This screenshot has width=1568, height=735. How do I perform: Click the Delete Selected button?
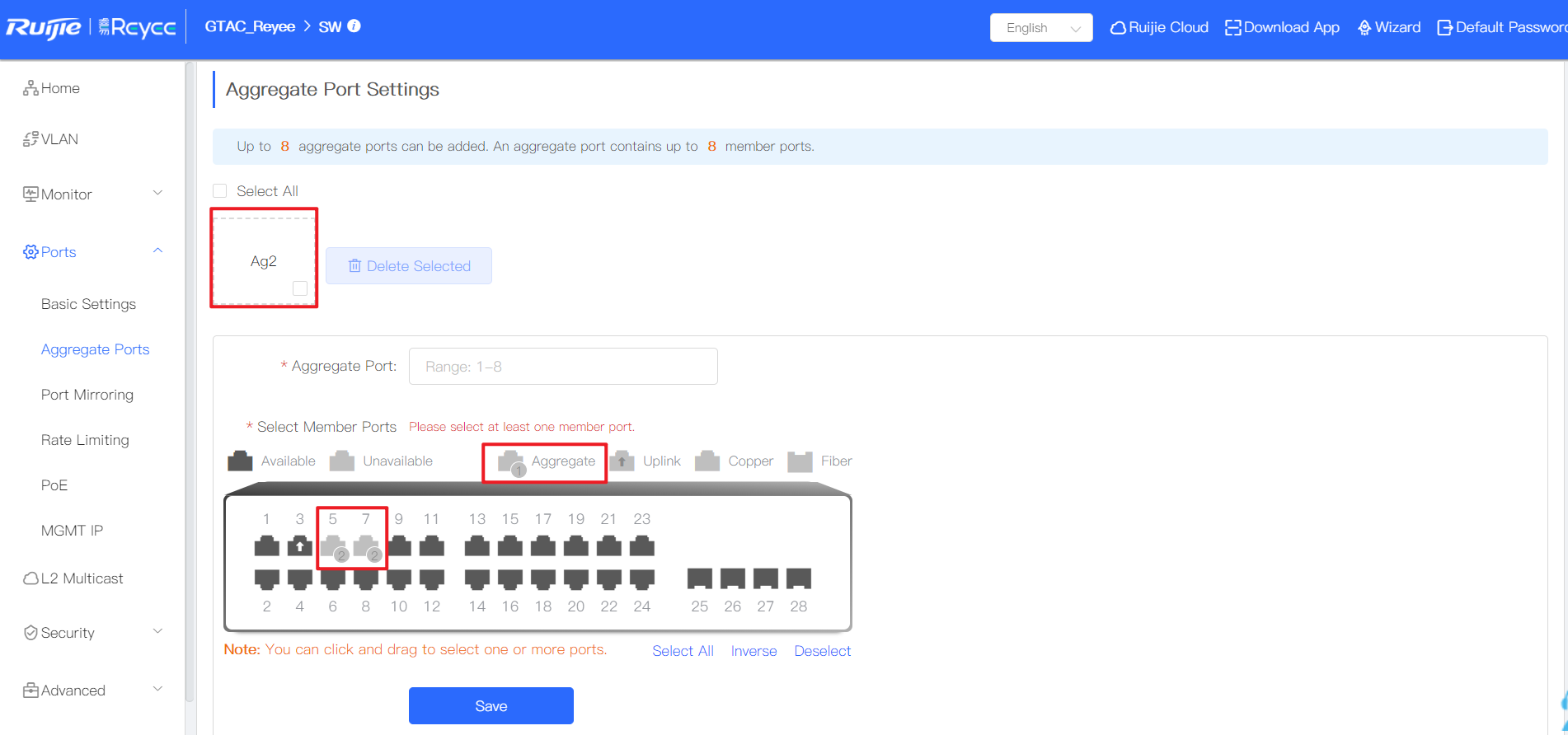point(409,266)
